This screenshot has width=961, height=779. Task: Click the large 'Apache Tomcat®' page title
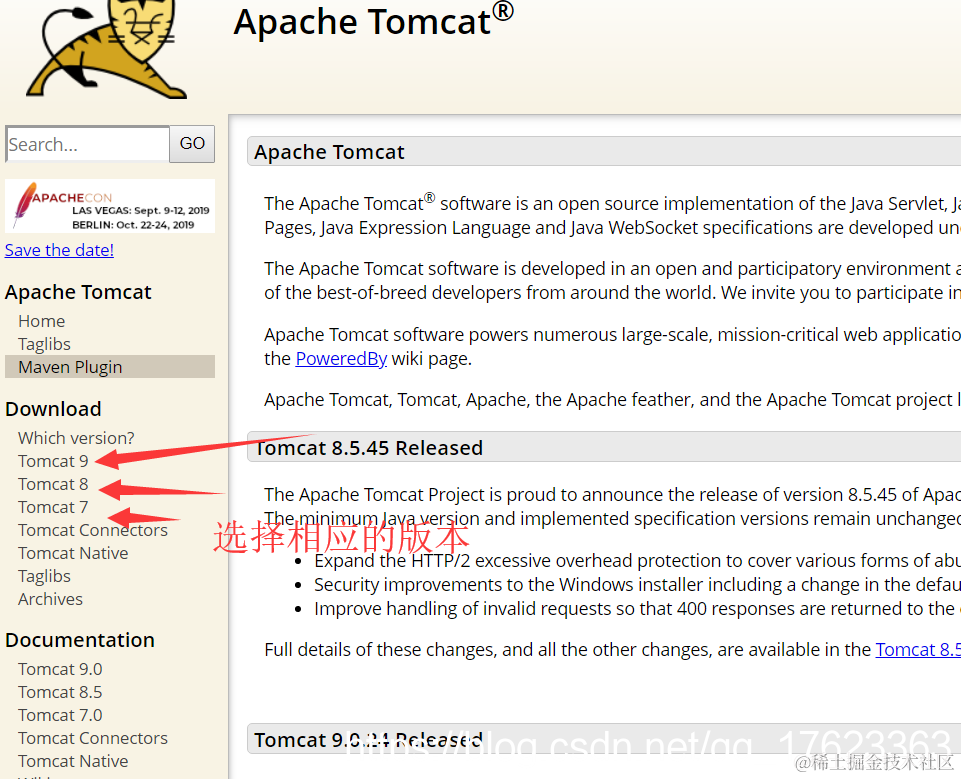tap(373, 21)
